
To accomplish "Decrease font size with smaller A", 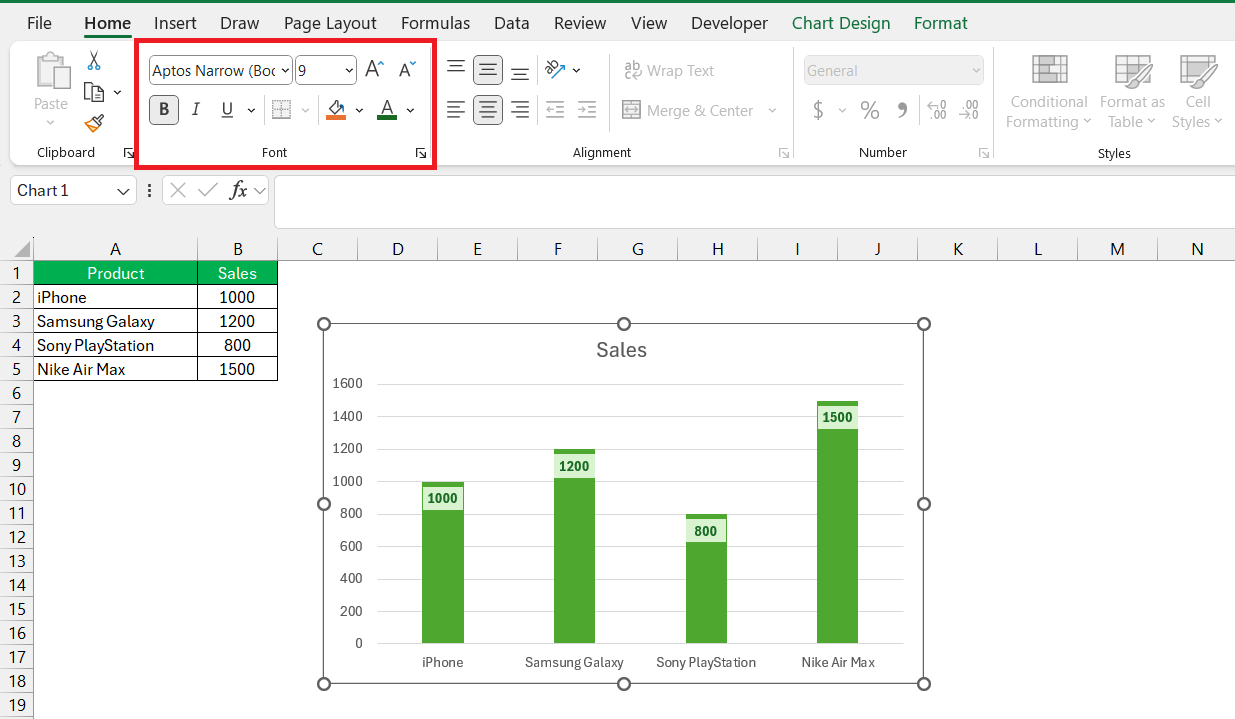I will pos(407,70).
